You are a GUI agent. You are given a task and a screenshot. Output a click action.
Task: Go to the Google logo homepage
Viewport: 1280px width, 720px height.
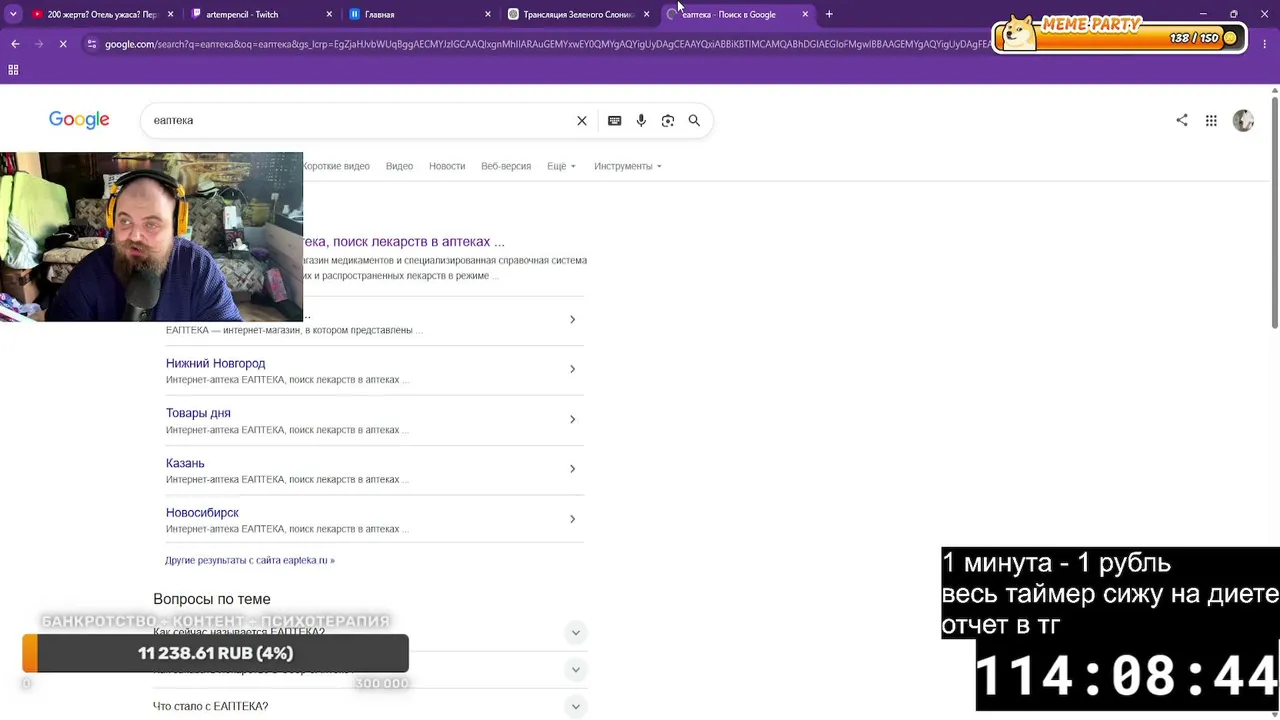pos(79,120)
